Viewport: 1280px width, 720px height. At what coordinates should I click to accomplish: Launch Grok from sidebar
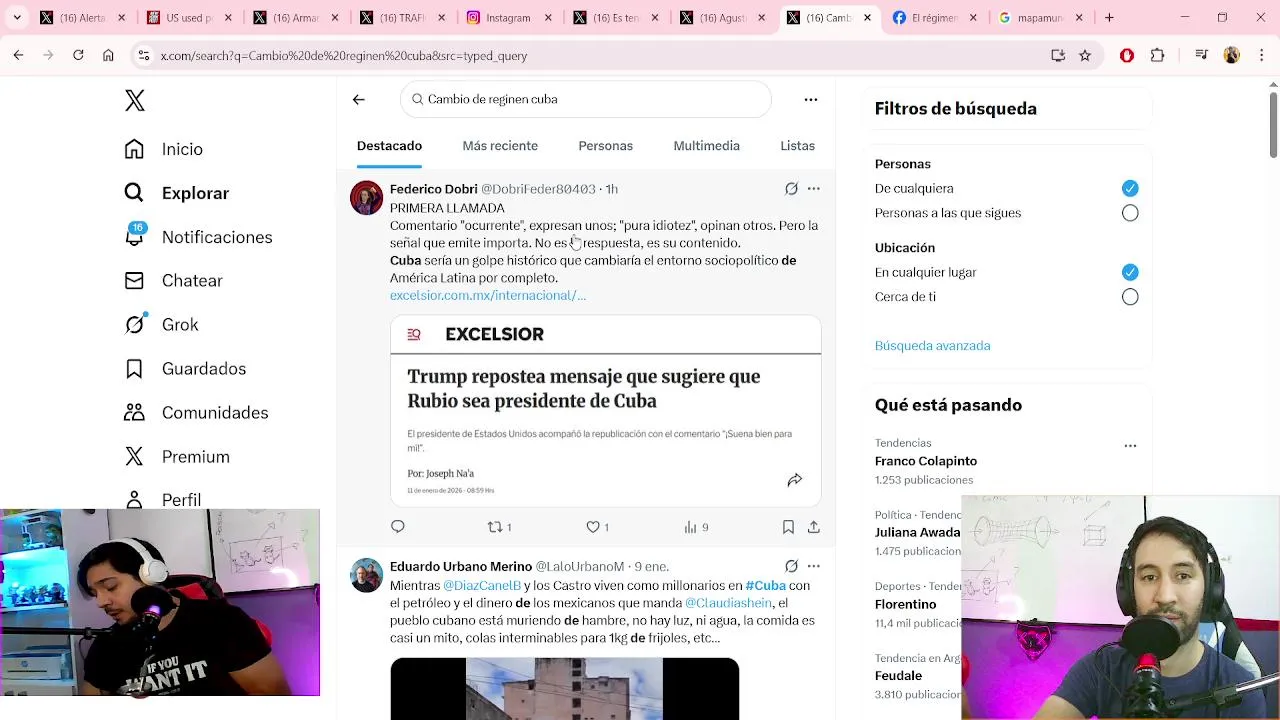click(x=161, y=325)
